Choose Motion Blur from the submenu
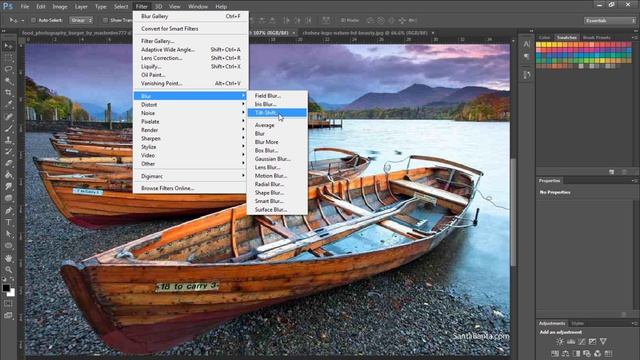Viewport: 640px width, 360px height. (277, 176)
